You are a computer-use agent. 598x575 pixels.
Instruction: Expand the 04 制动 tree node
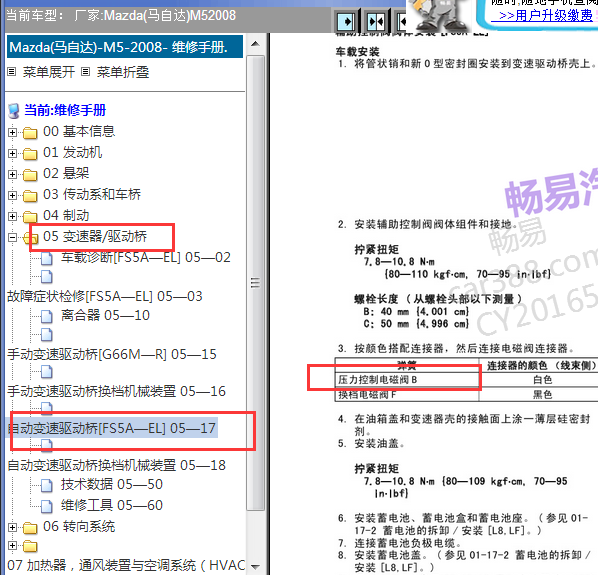[x=13, y=216]
